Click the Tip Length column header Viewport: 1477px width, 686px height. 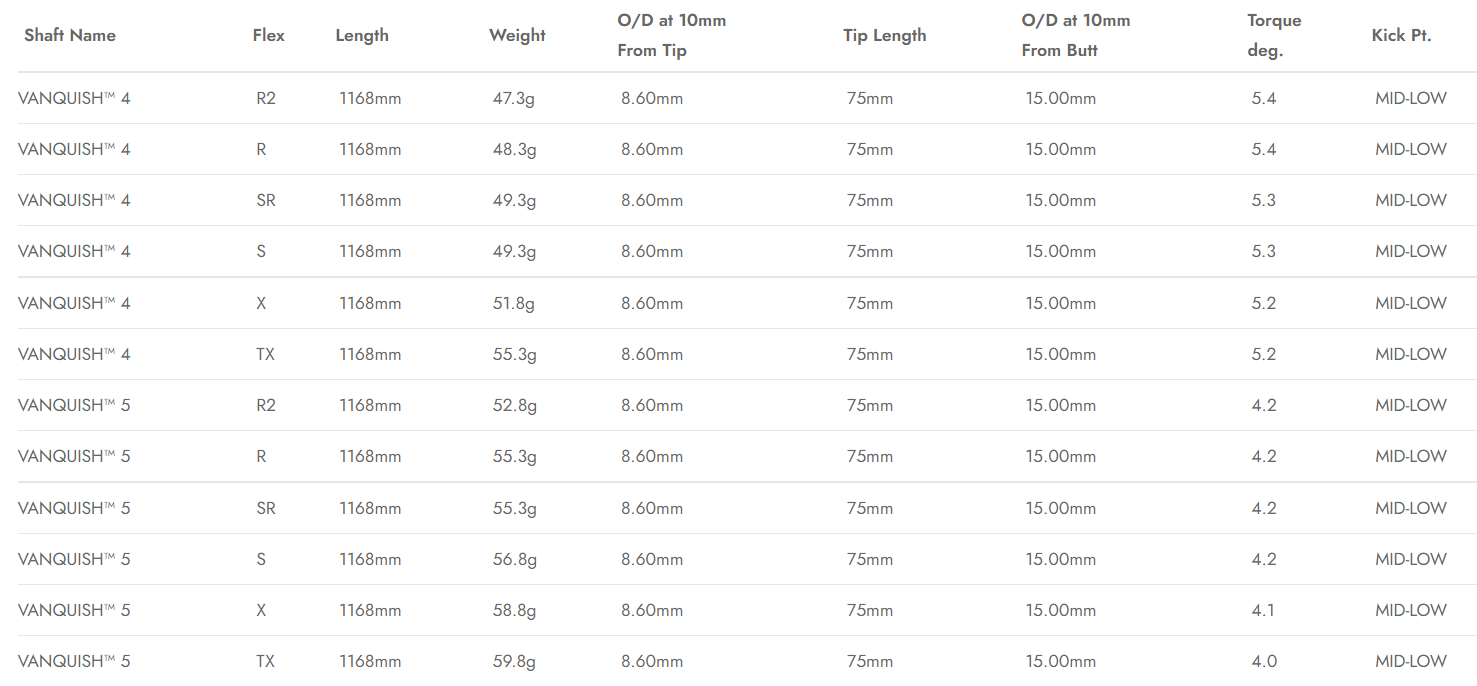[x=884, y=35]
